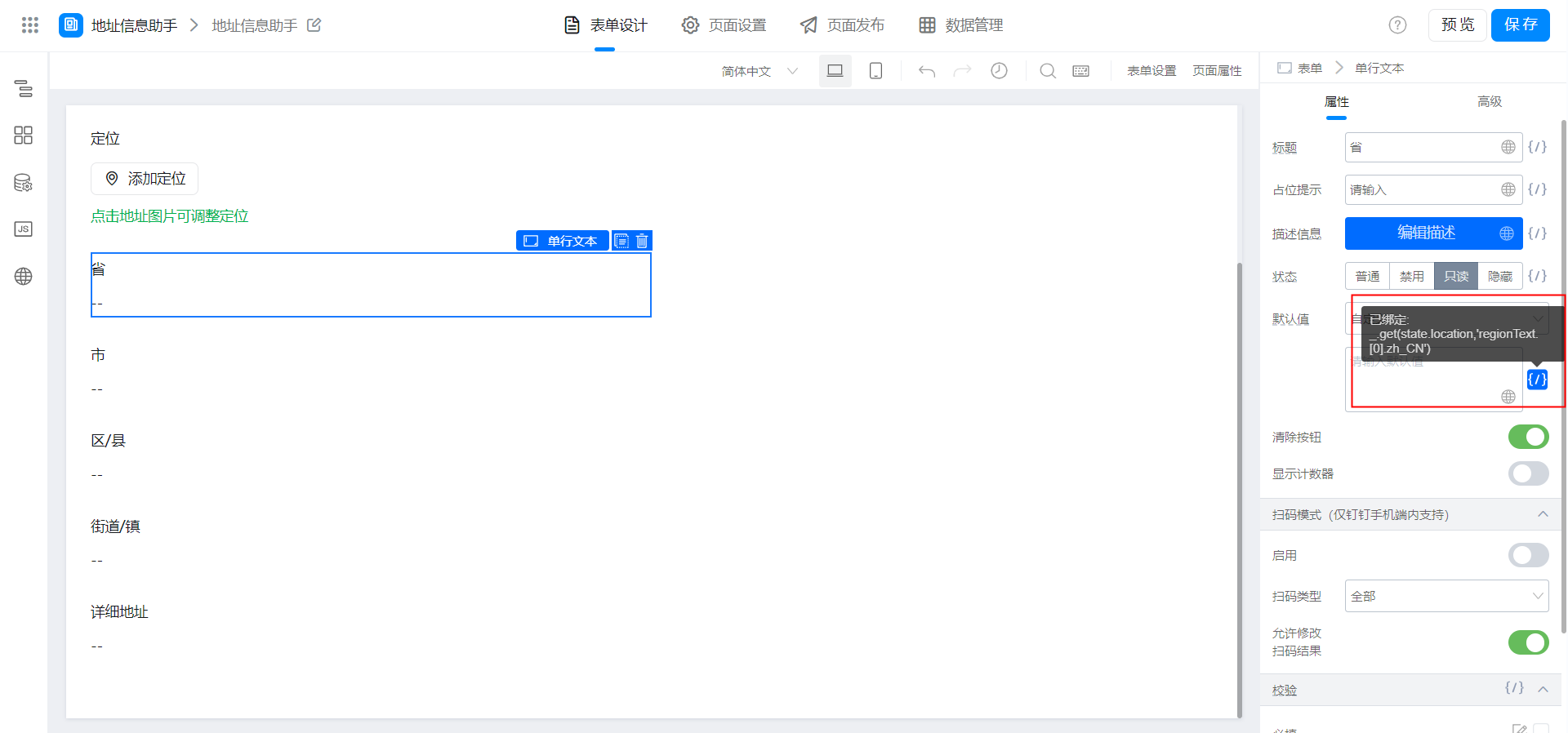Click the 表单 breadcrumb in the properties panel
1568x733 pixels.
point(1309,69)
